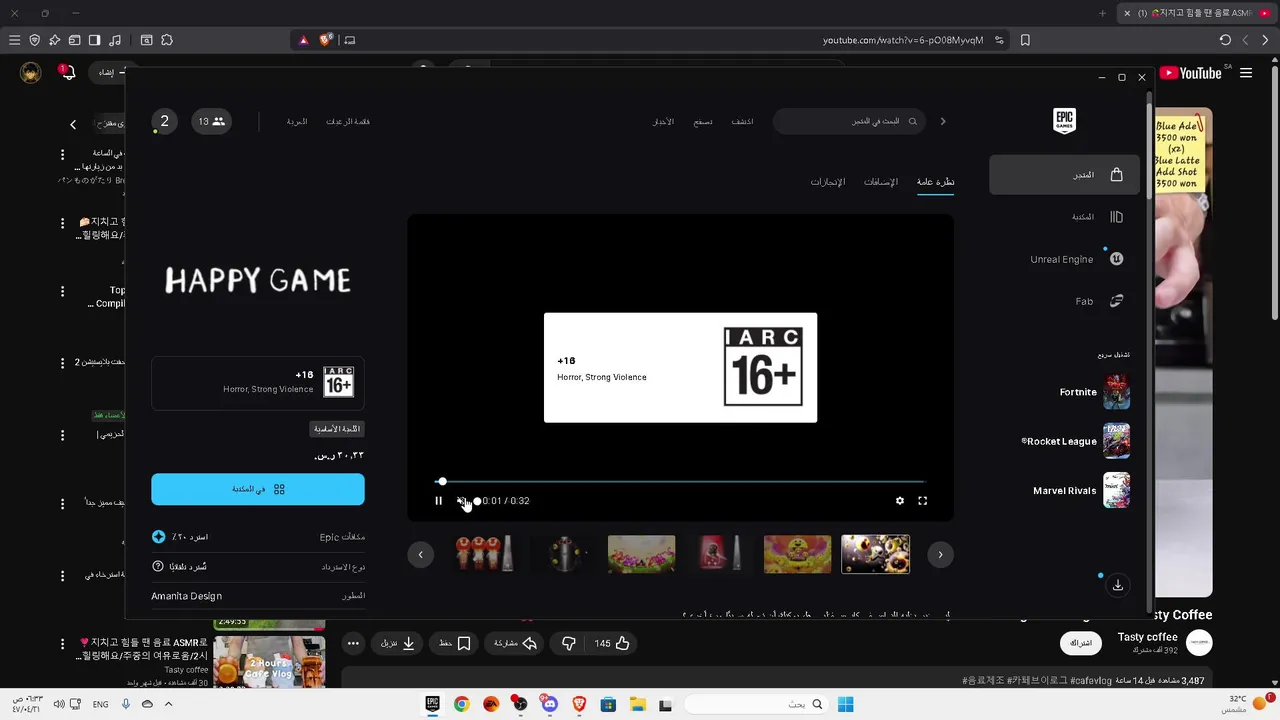Open Epic Games Launcher in taskbar
This screenshot has width=1280, height=720.
432,704
